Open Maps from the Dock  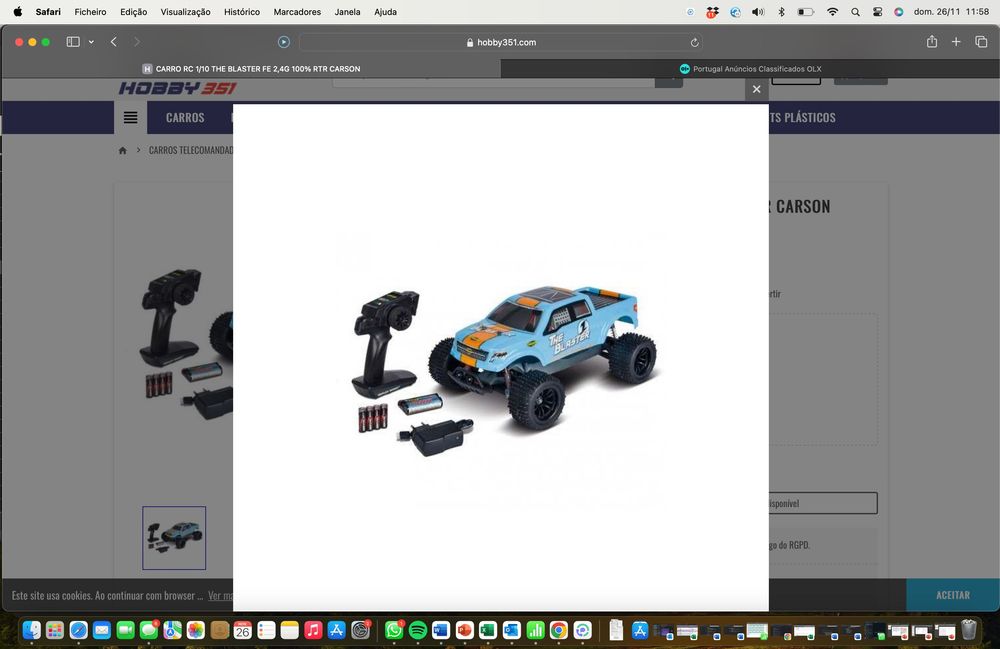pyautogui.click(x=172, y=630)
